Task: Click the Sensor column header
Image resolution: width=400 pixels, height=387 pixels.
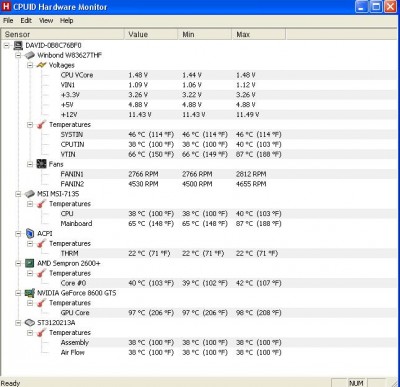Action: tap(62, 34)
